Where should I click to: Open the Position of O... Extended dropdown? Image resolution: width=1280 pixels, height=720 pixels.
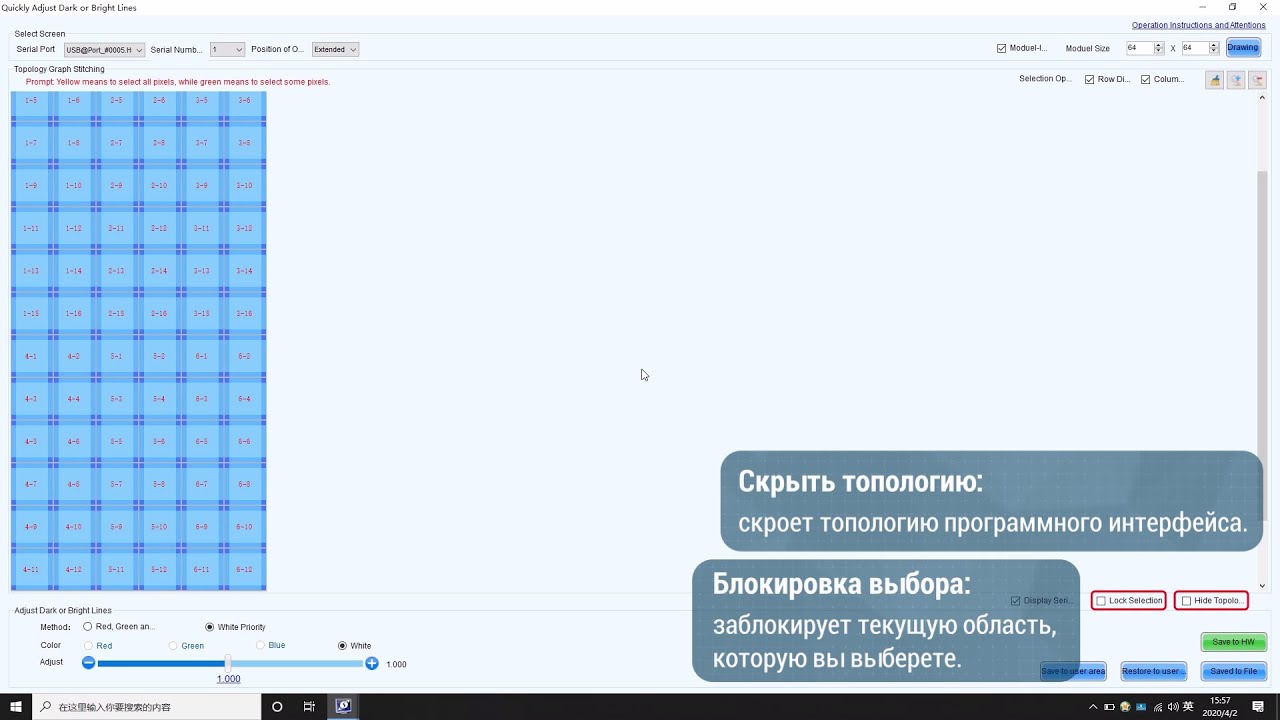coord(335,49)
